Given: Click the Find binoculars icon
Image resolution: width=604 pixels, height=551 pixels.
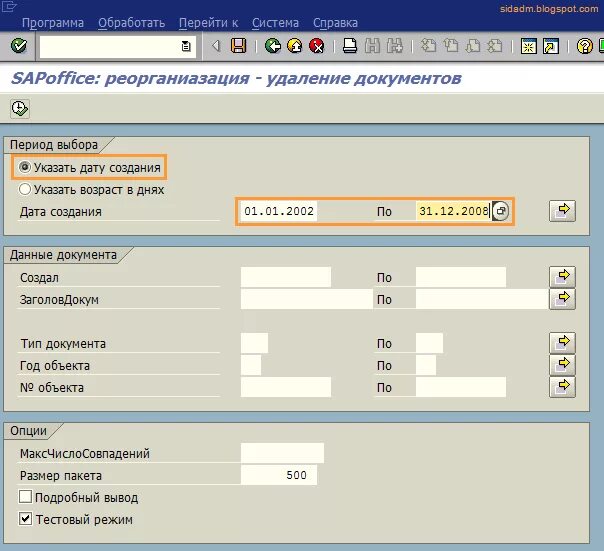Looking at the screenshot, I should [372, 46].
